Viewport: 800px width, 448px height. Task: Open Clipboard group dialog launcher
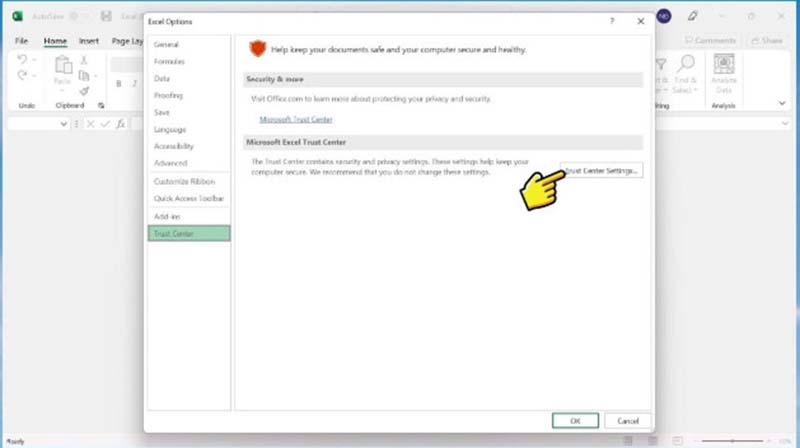[101, 106]
